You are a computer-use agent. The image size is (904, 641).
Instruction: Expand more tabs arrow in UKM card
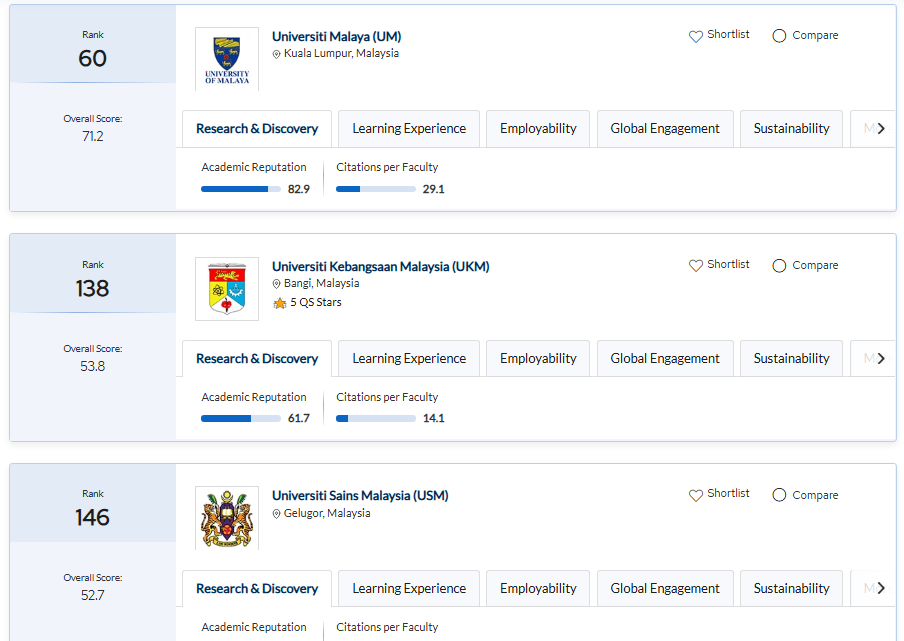(x=881, y=359)
